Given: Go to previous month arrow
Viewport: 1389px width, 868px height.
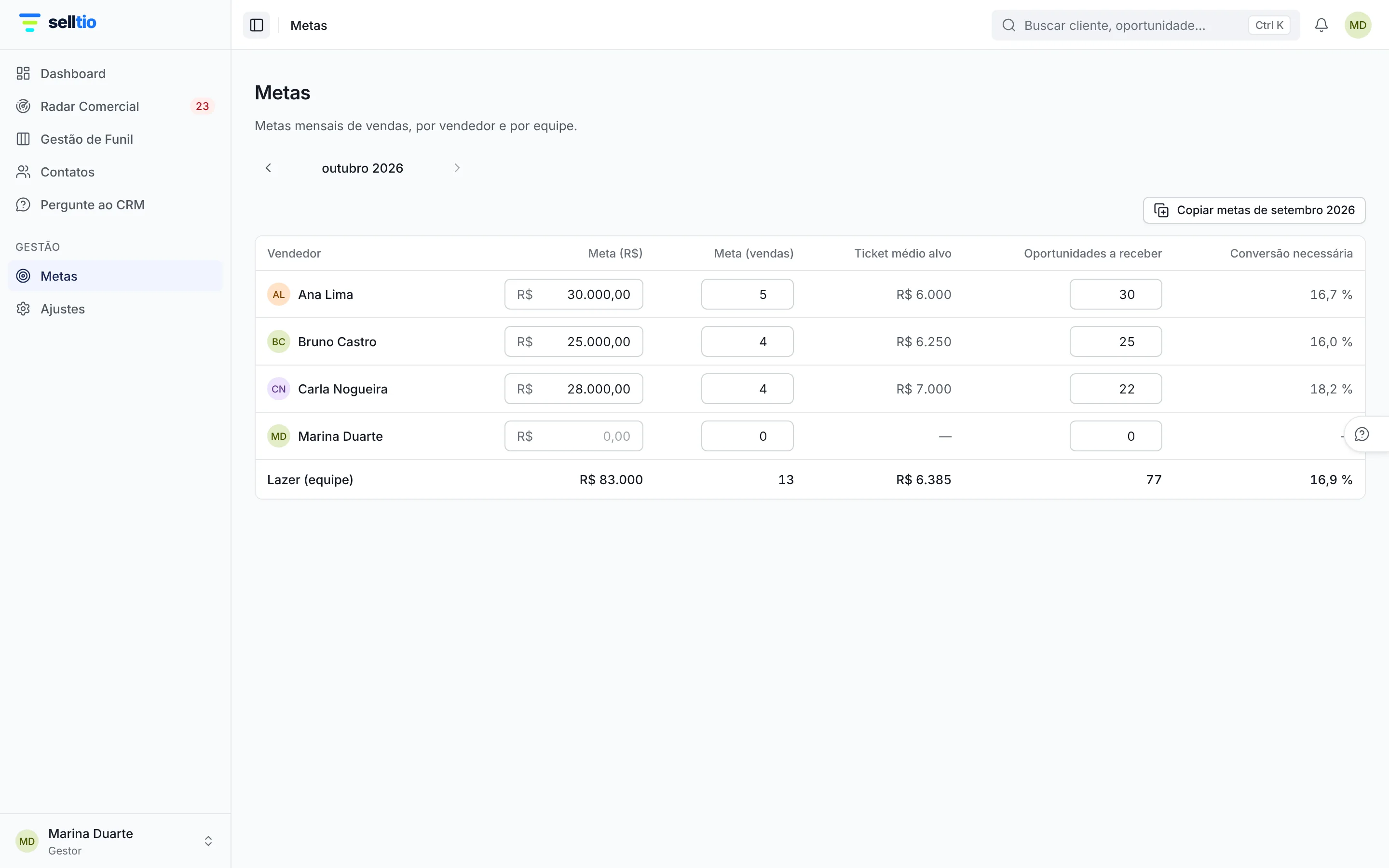Looking at the screenshot, I should (268, 168).
